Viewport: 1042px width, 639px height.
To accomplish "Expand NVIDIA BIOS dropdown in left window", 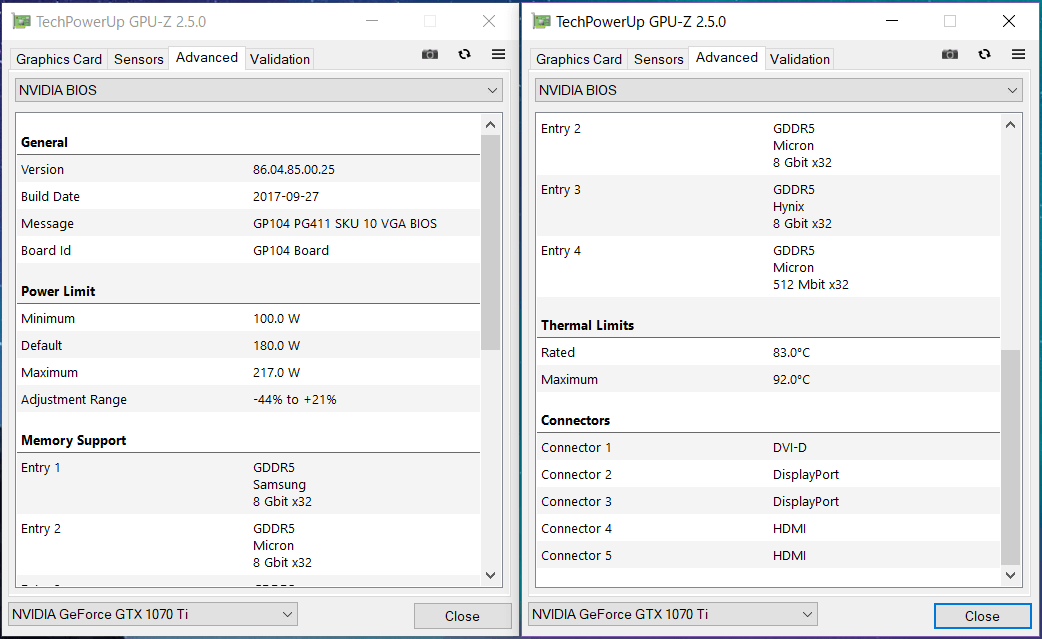I will pos(259,90).
